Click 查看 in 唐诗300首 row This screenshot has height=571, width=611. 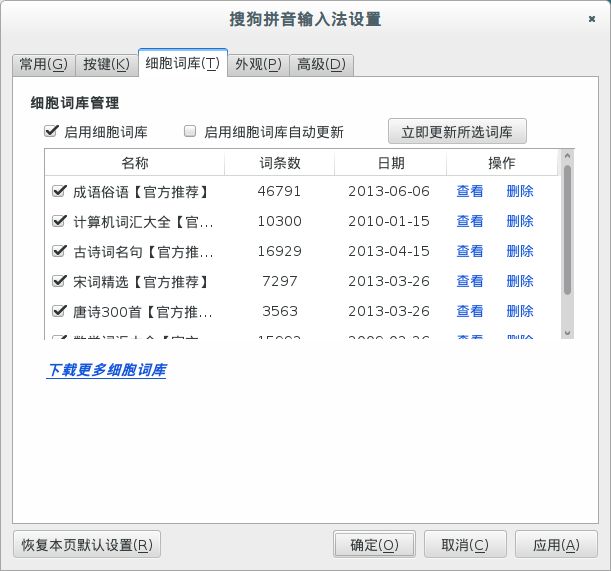pos(470,311)
